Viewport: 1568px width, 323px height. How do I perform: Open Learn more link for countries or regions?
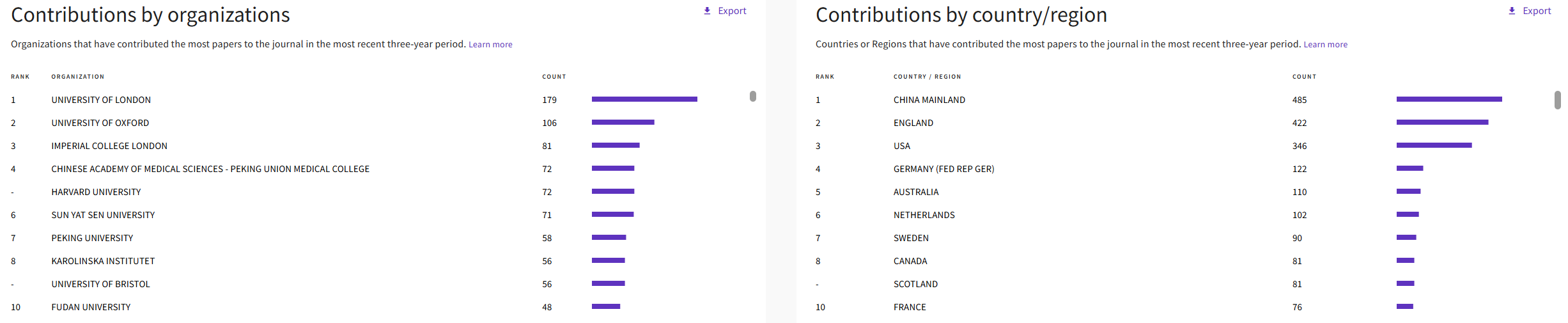(x=1325, y=44)
